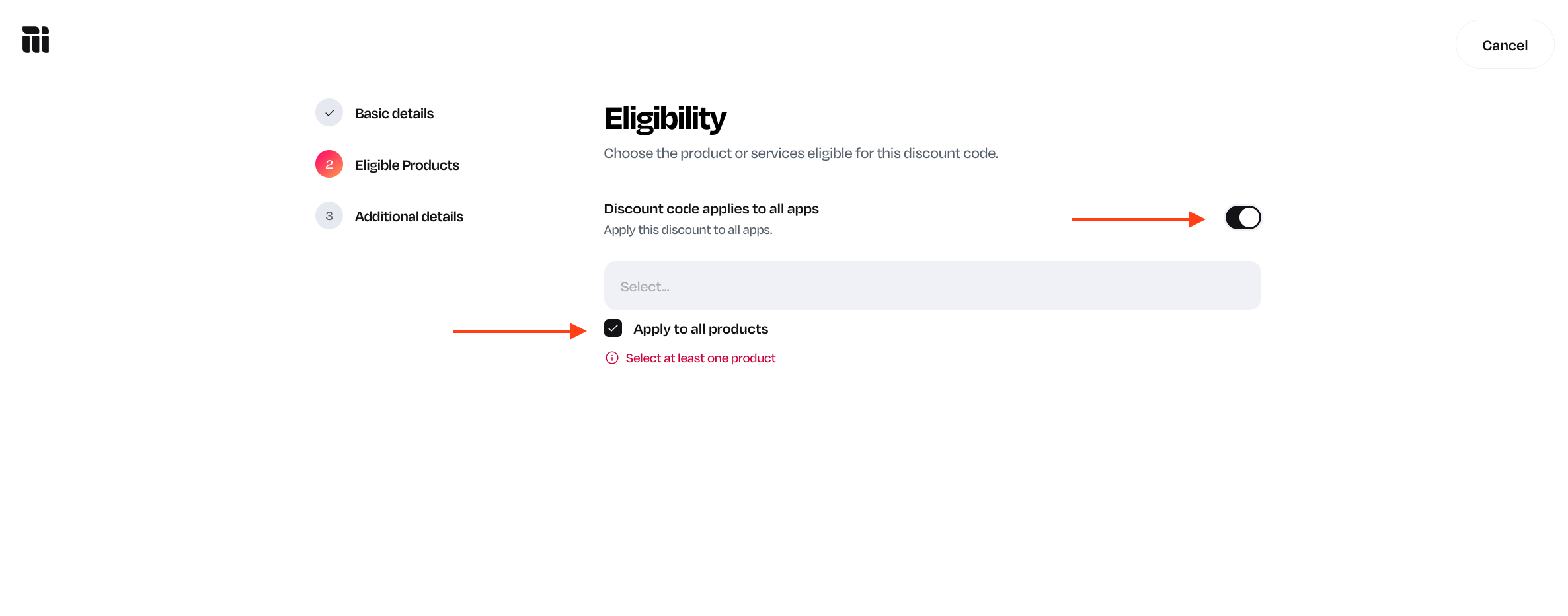Click the Select at least one product error

click(700, 358)
